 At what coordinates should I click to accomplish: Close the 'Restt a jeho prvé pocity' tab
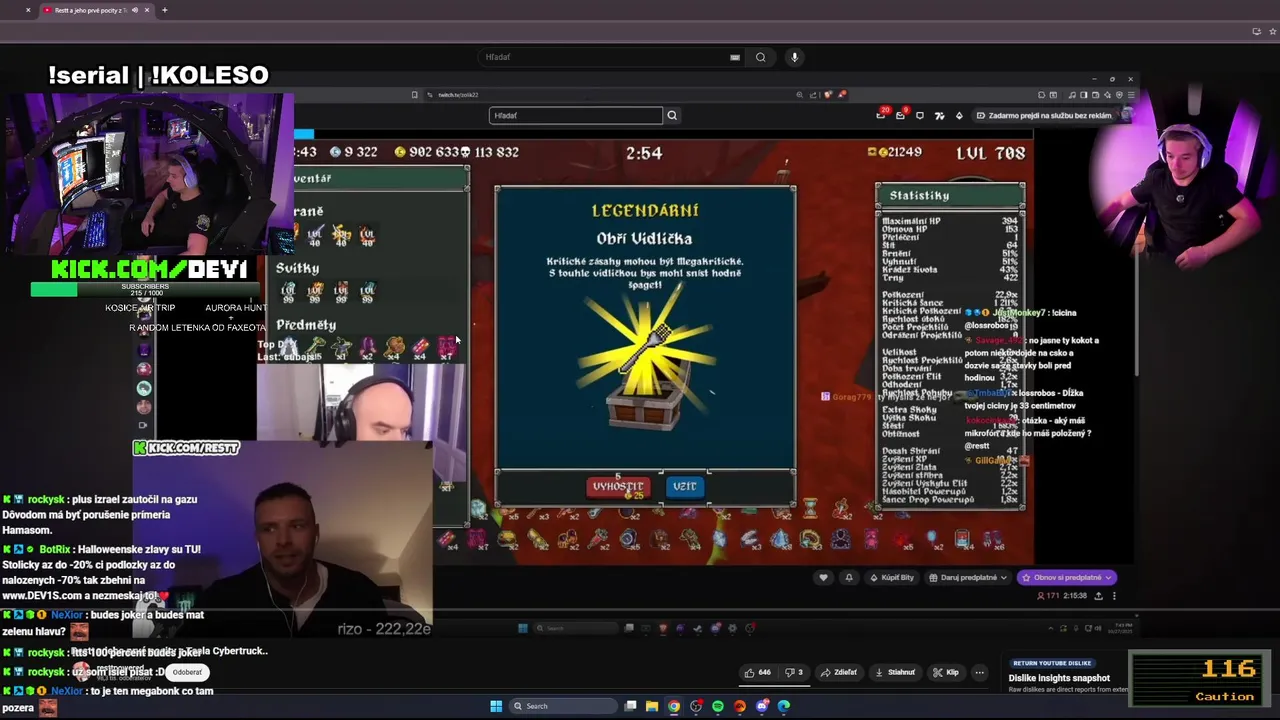point(147,10)
